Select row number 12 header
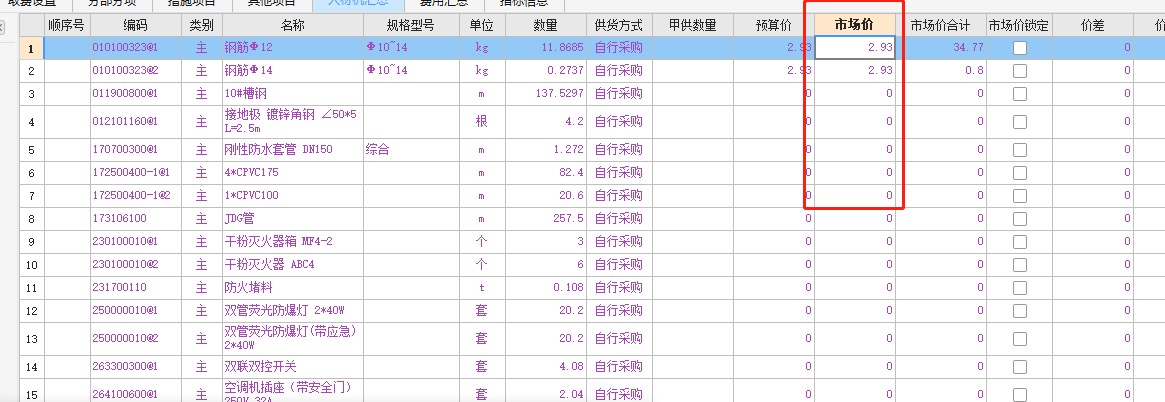 pos(31,311)
